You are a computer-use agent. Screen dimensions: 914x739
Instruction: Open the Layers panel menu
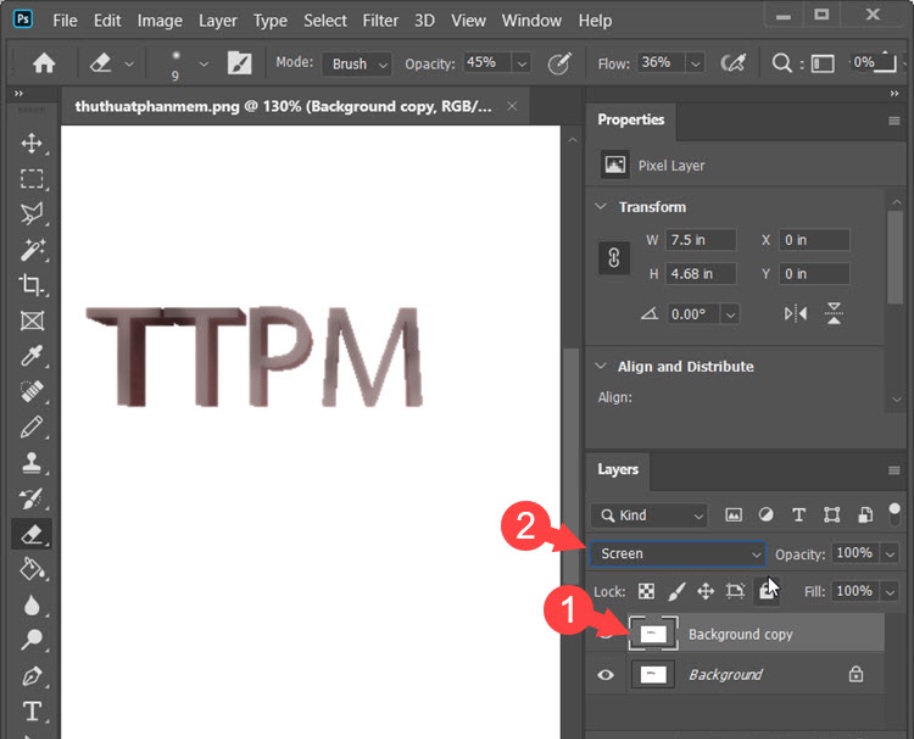pyautogui.click(x=894, y=470)
